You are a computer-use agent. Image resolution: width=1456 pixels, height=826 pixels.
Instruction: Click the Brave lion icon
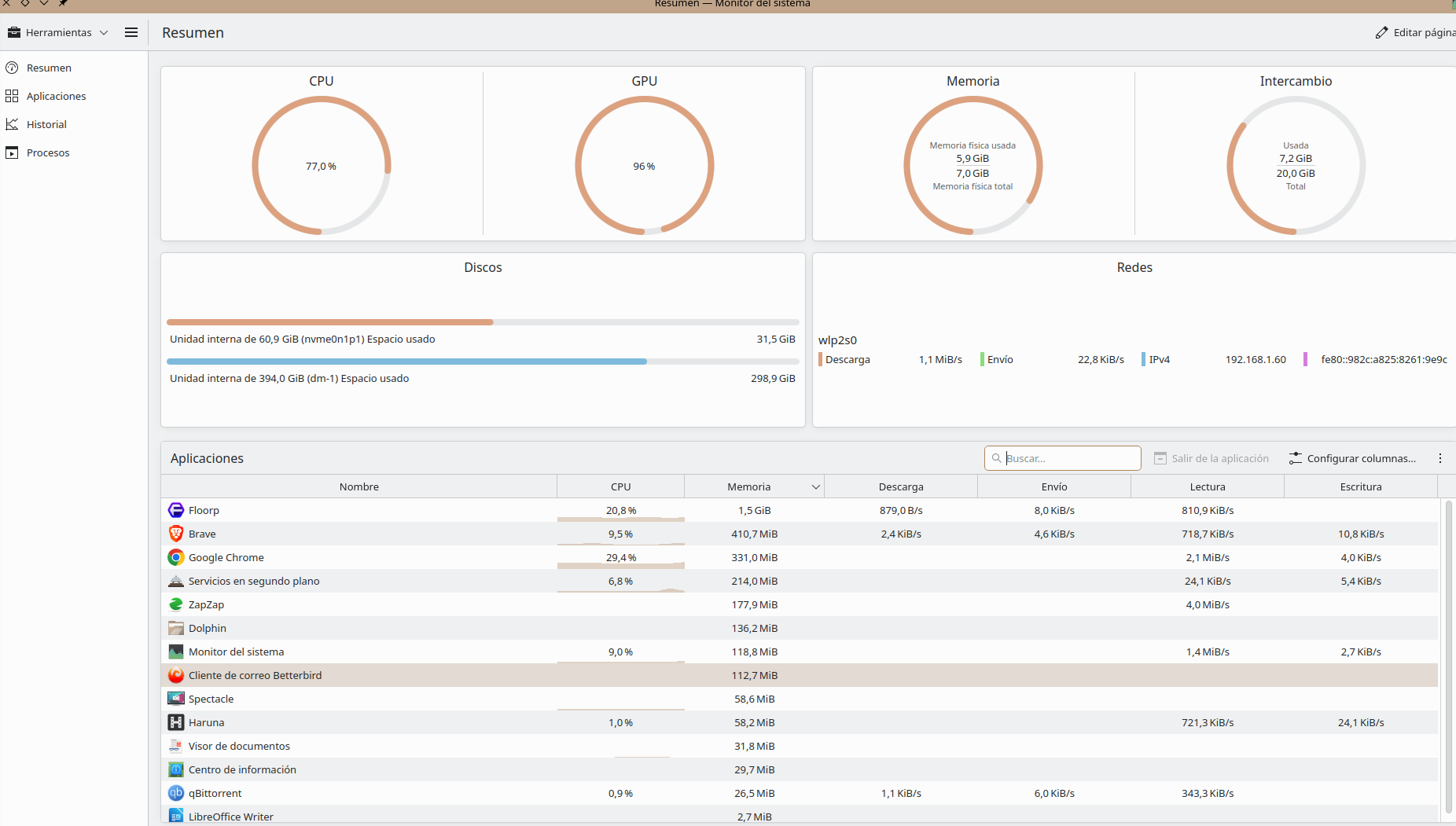176,534
